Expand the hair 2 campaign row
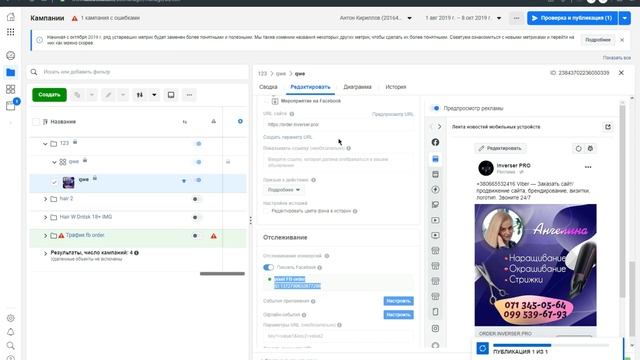This screenshot has height=360, width=640. click(45, 199)
